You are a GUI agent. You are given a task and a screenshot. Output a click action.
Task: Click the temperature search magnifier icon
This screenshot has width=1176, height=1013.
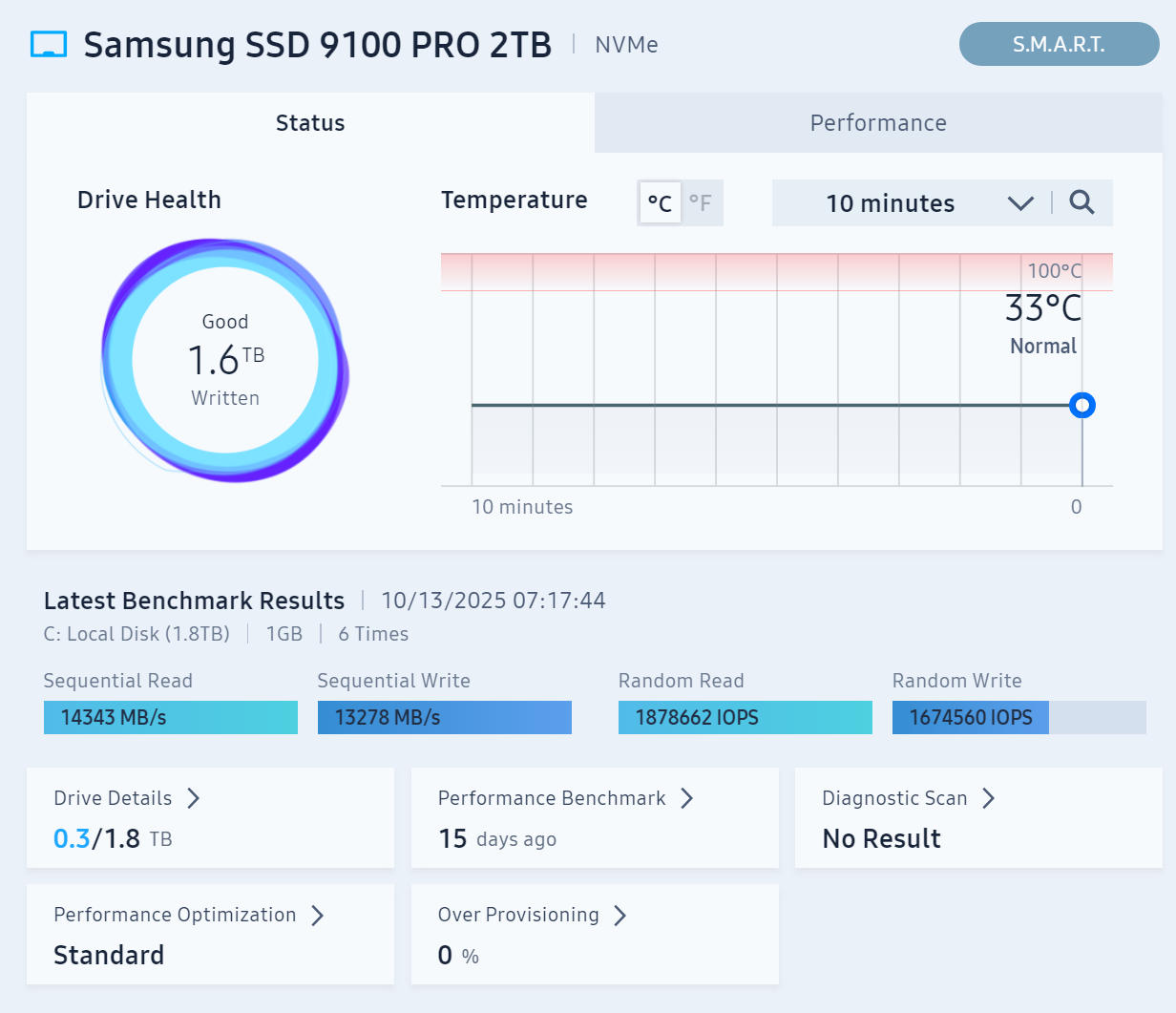pos(1081,202)
